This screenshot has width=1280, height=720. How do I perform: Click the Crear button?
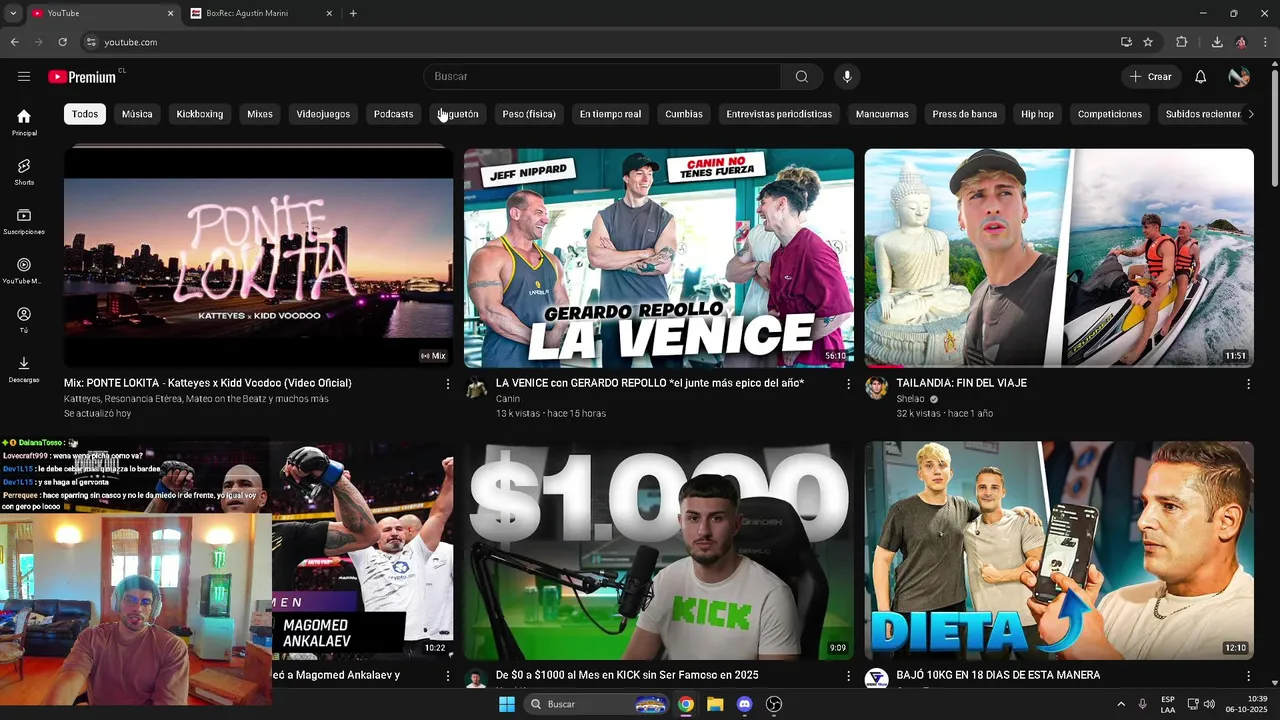1151,76
